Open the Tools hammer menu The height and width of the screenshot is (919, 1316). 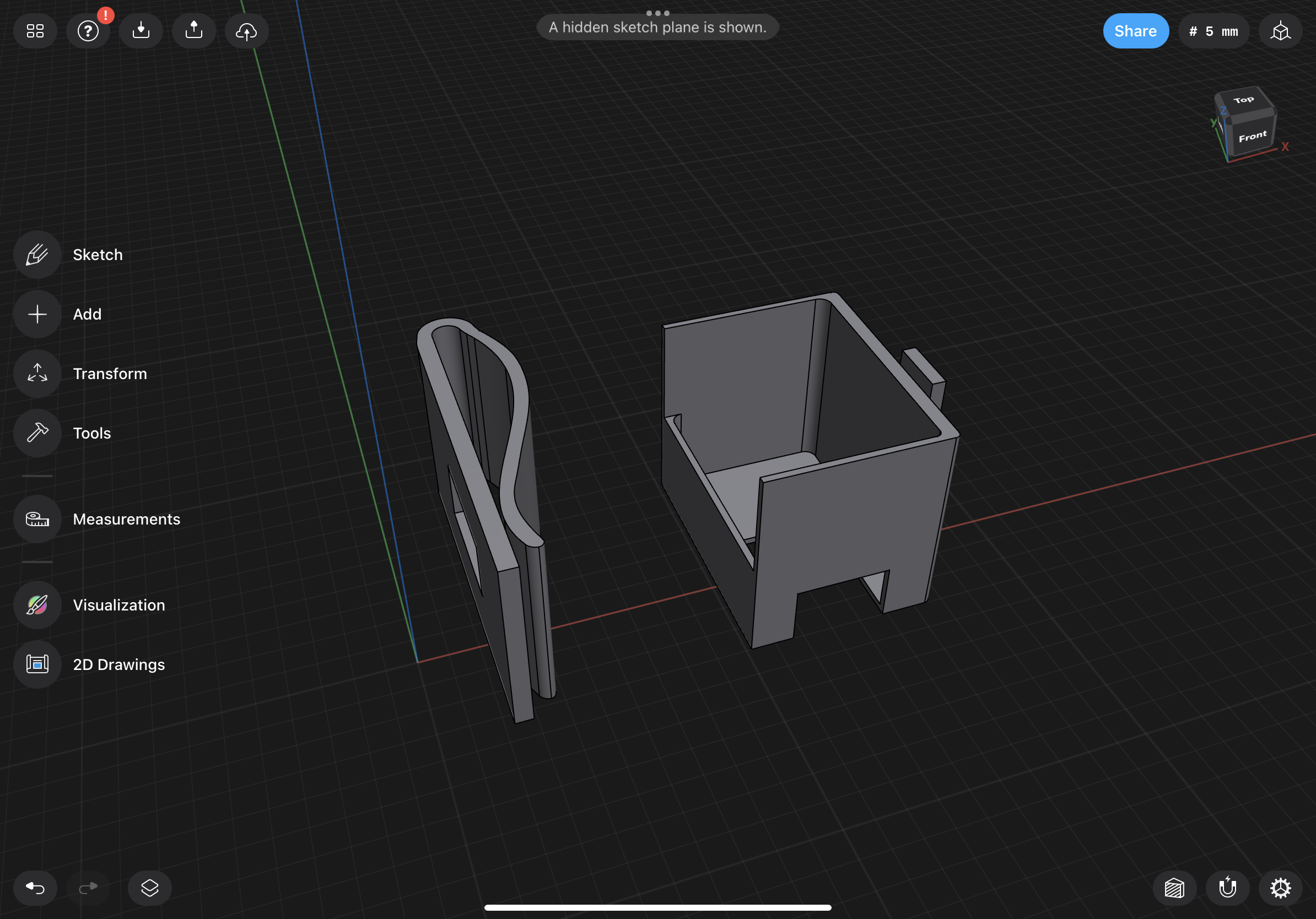37,433
